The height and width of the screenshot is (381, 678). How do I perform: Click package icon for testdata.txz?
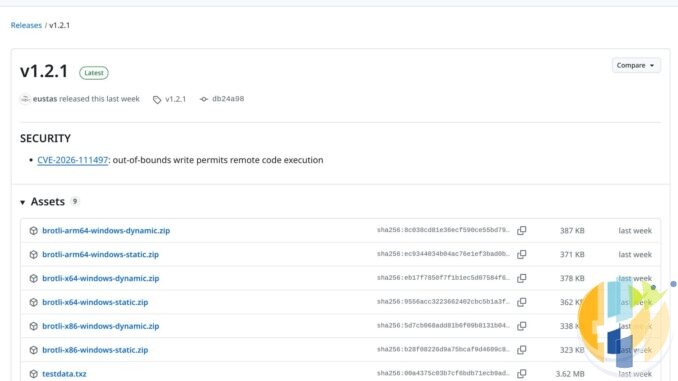click(33, 373)
